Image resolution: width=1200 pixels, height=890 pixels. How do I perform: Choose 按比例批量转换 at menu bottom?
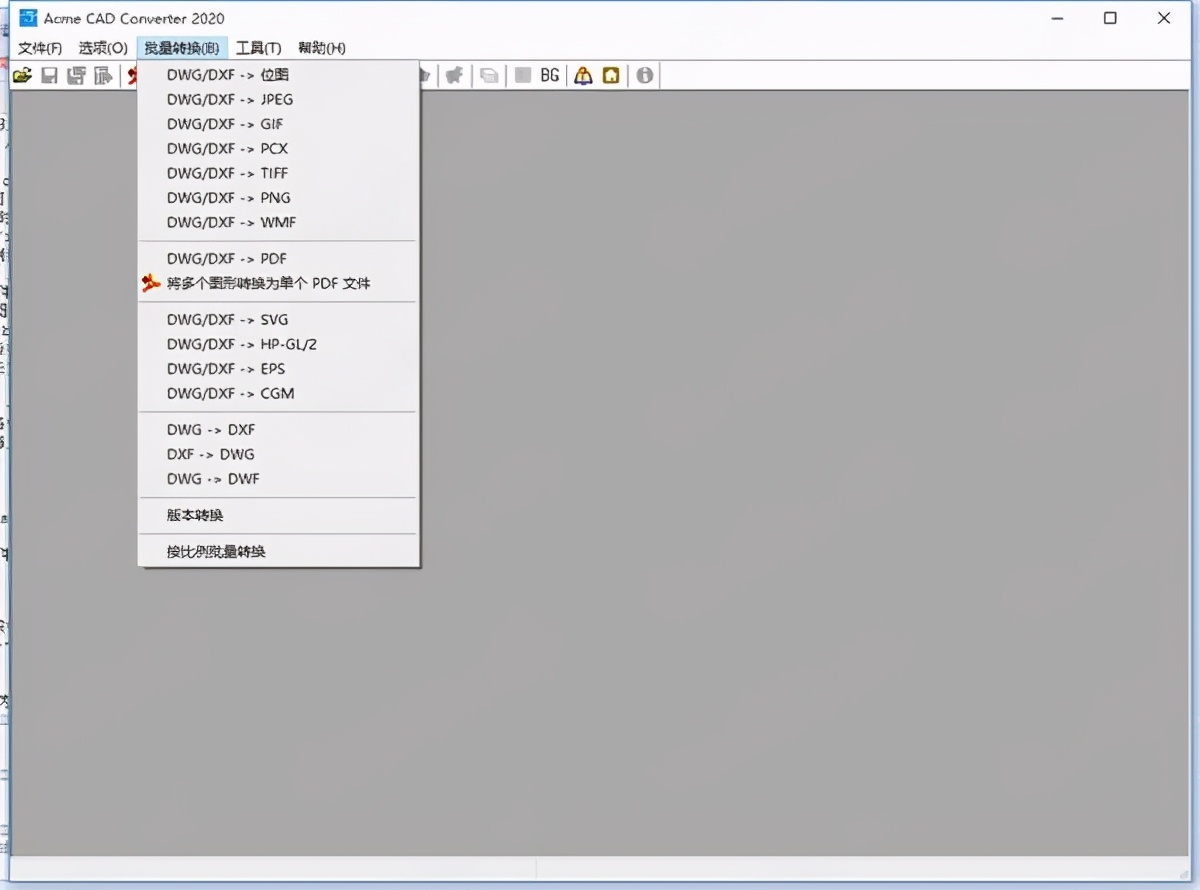[216, 552]
